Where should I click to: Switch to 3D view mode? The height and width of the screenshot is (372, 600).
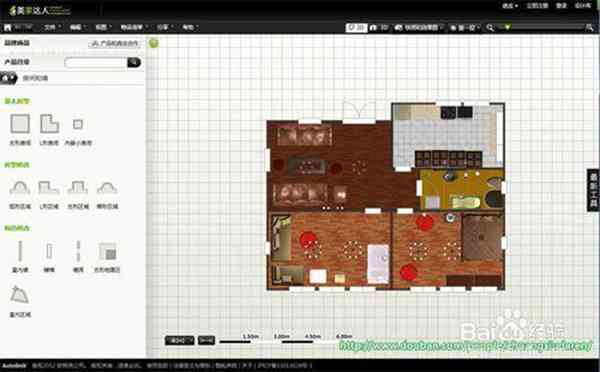379,28
